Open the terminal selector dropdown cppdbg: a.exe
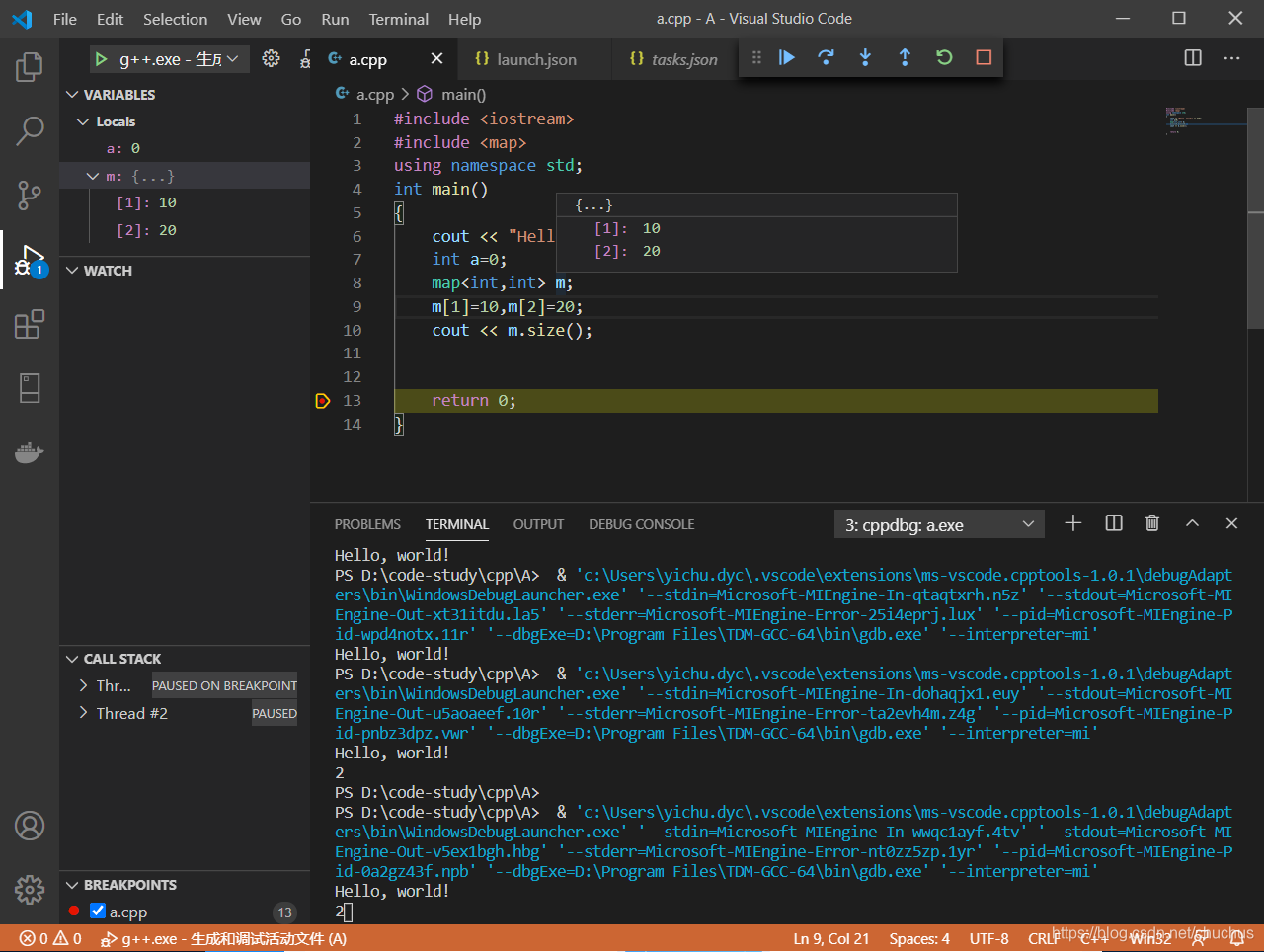This screenshot has width=1264, height=952. tap(938, 525)
